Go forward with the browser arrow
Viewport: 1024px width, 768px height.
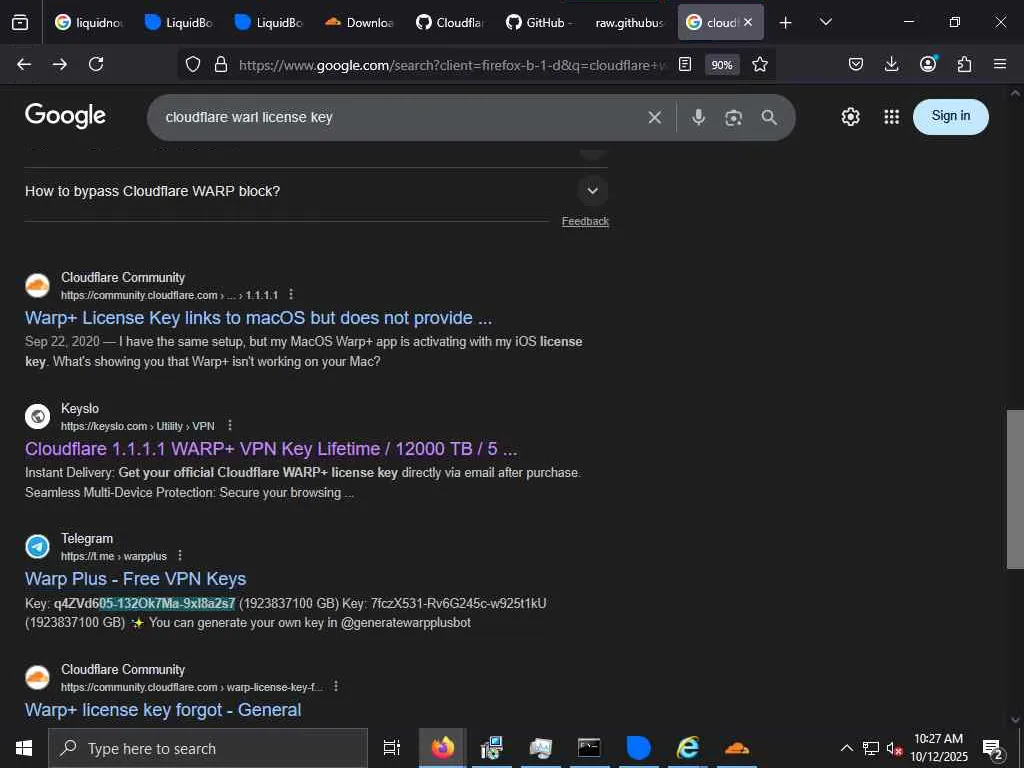point(60,64)
